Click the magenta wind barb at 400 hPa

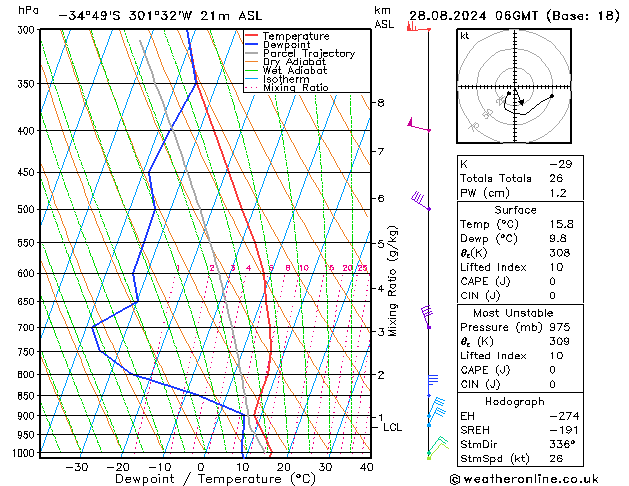coord(419,125)
